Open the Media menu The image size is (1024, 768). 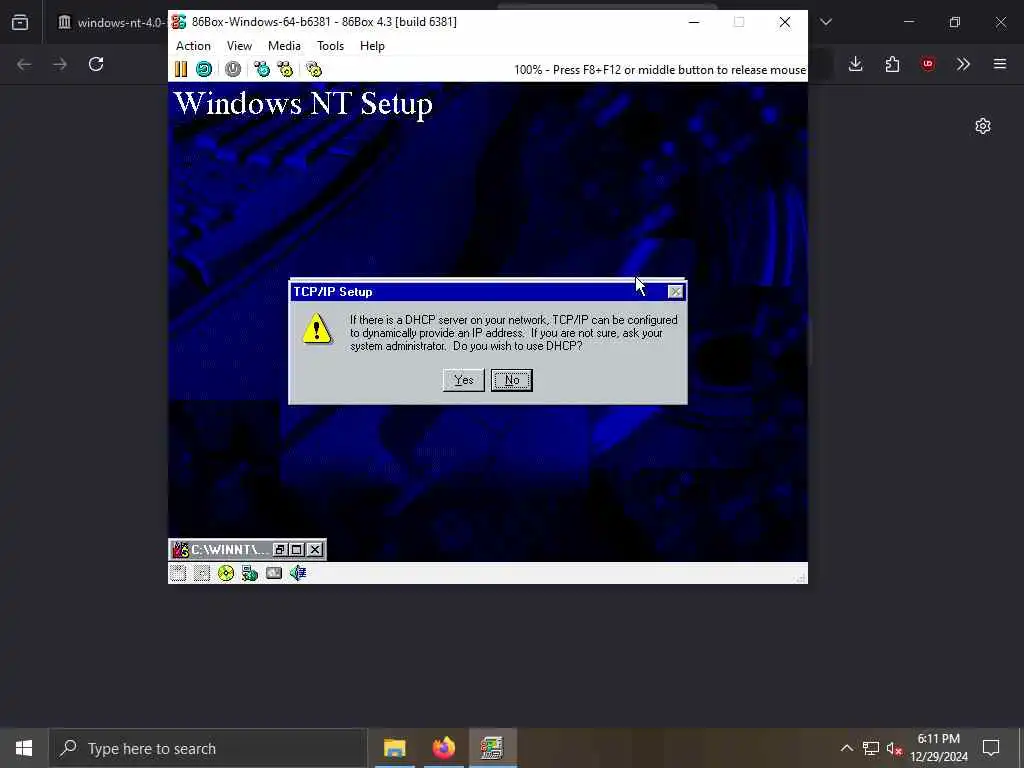click(284, 46)
